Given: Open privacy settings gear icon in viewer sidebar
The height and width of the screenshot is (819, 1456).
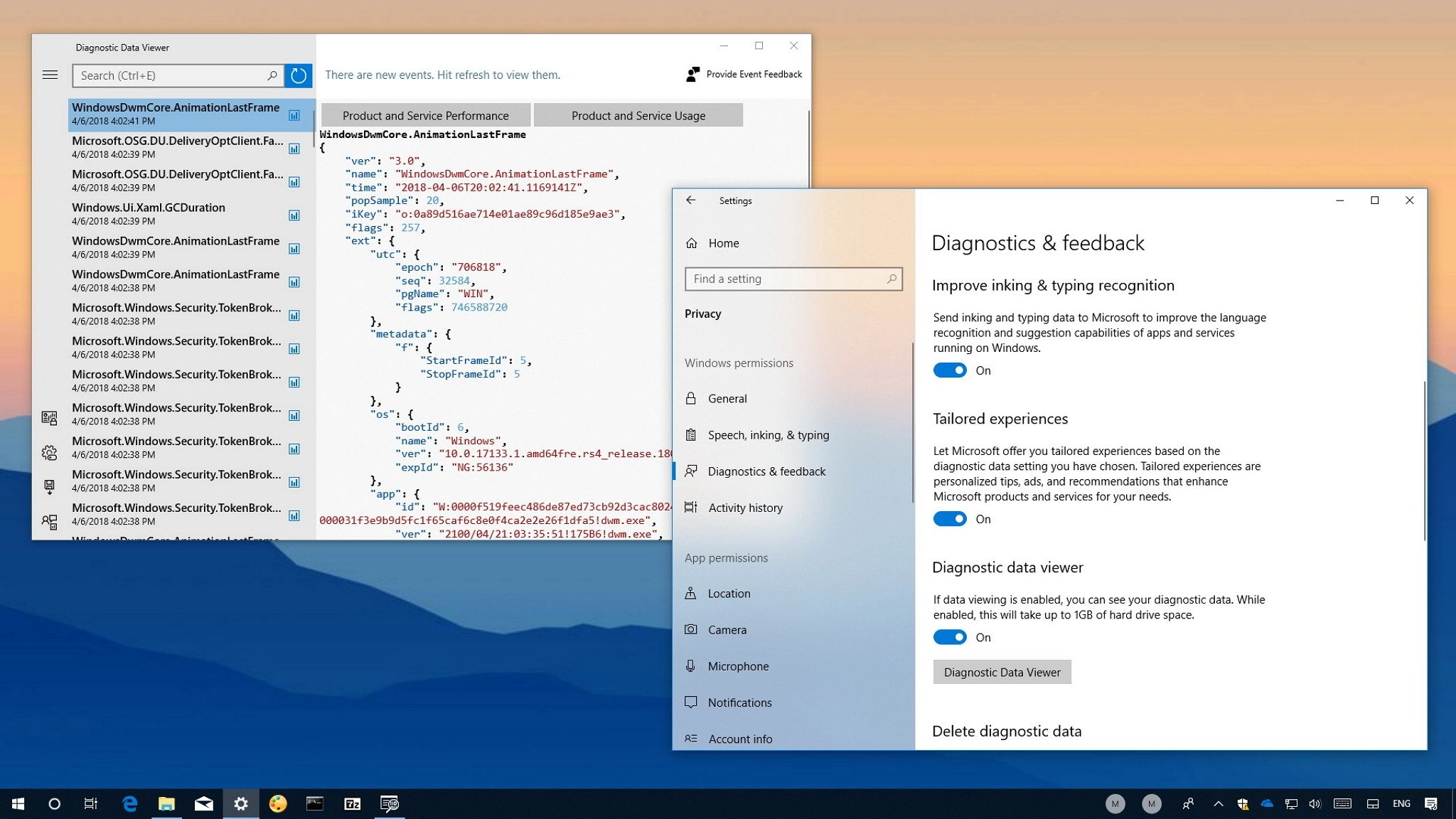Looking at the screenshot, I should click(x=49, y=452).
